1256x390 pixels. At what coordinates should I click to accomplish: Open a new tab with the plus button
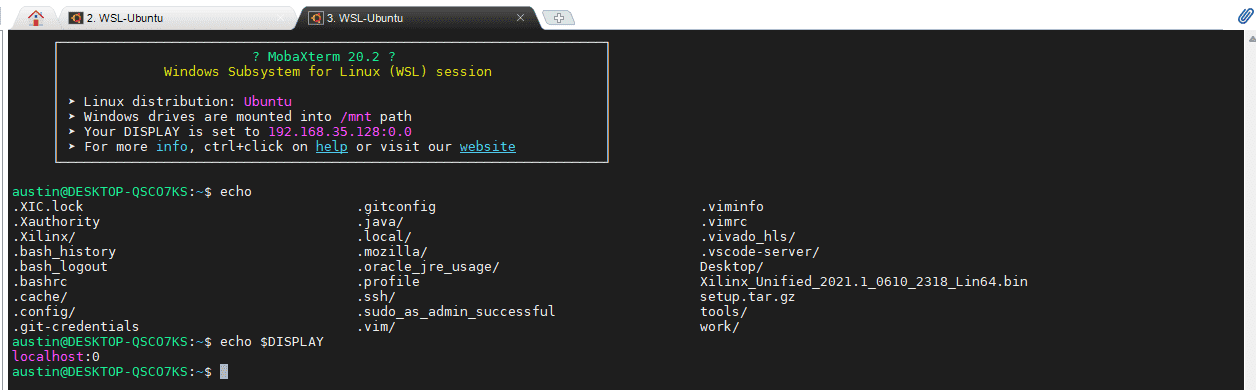pos(559,17)
